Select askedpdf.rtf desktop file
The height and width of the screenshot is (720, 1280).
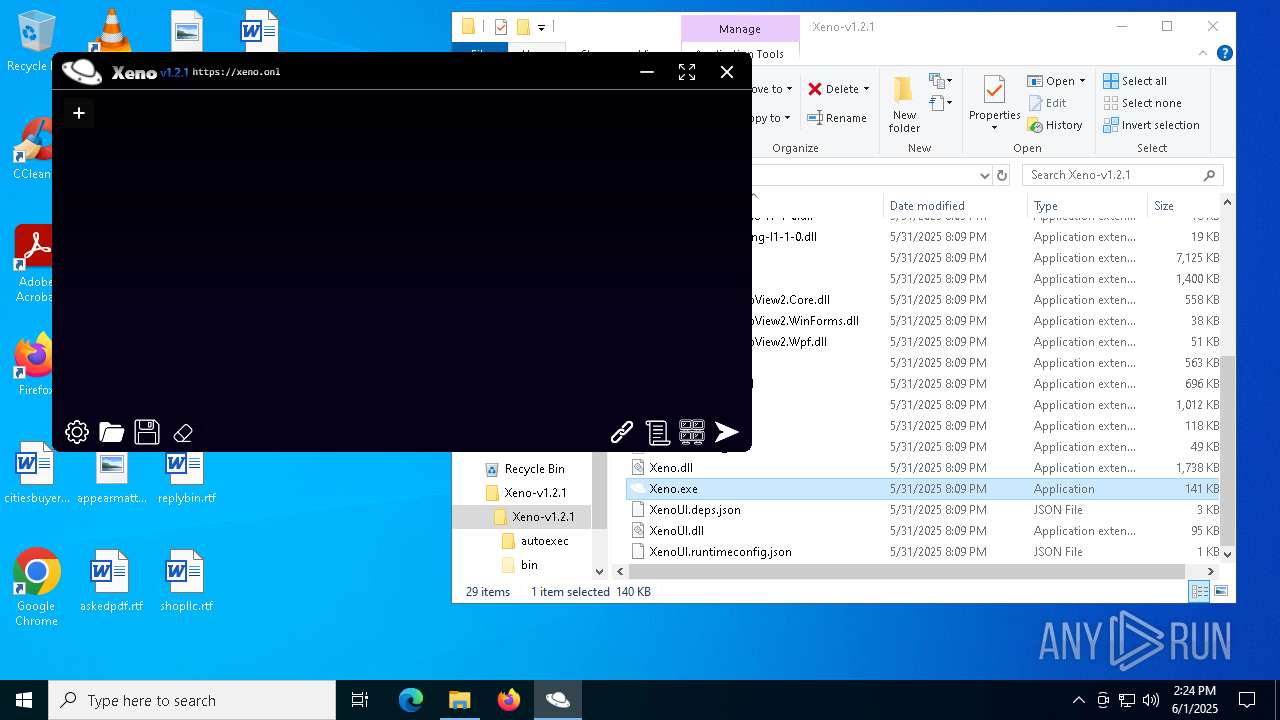click(x=110, y=581)
